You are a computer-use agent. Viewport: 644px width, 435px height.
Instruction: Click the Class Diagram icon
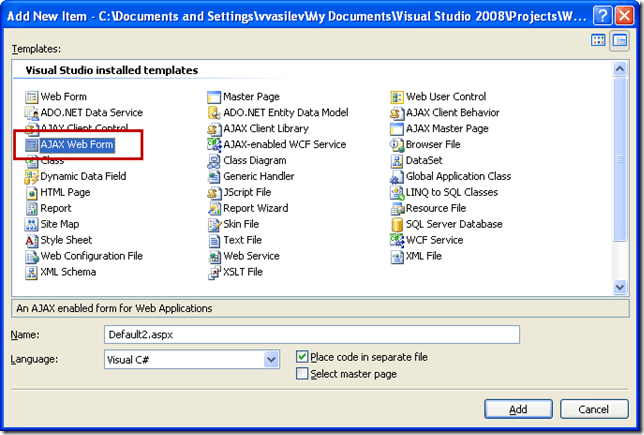point(214,161)
